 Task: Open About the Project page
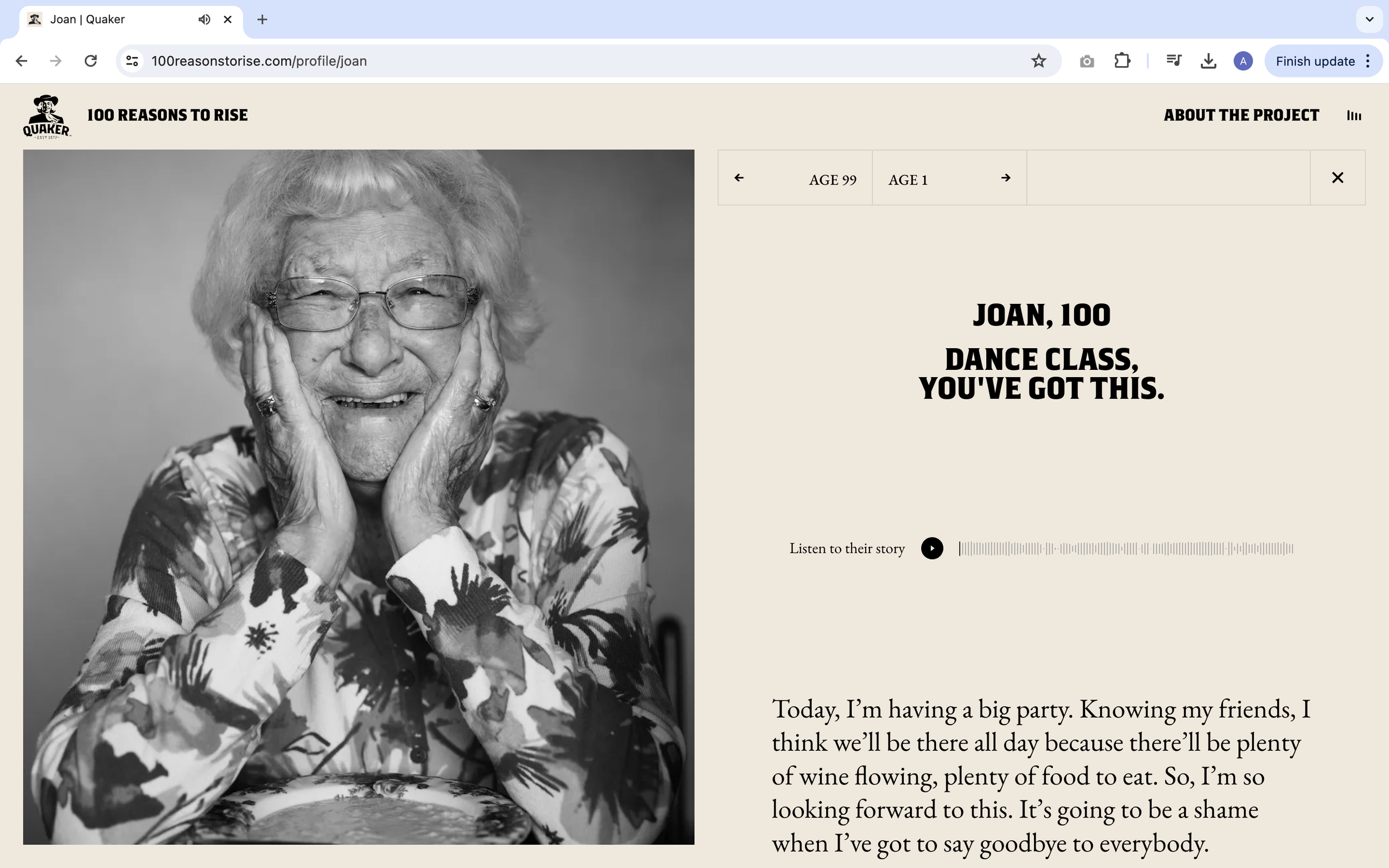[x=1241, y=116]
